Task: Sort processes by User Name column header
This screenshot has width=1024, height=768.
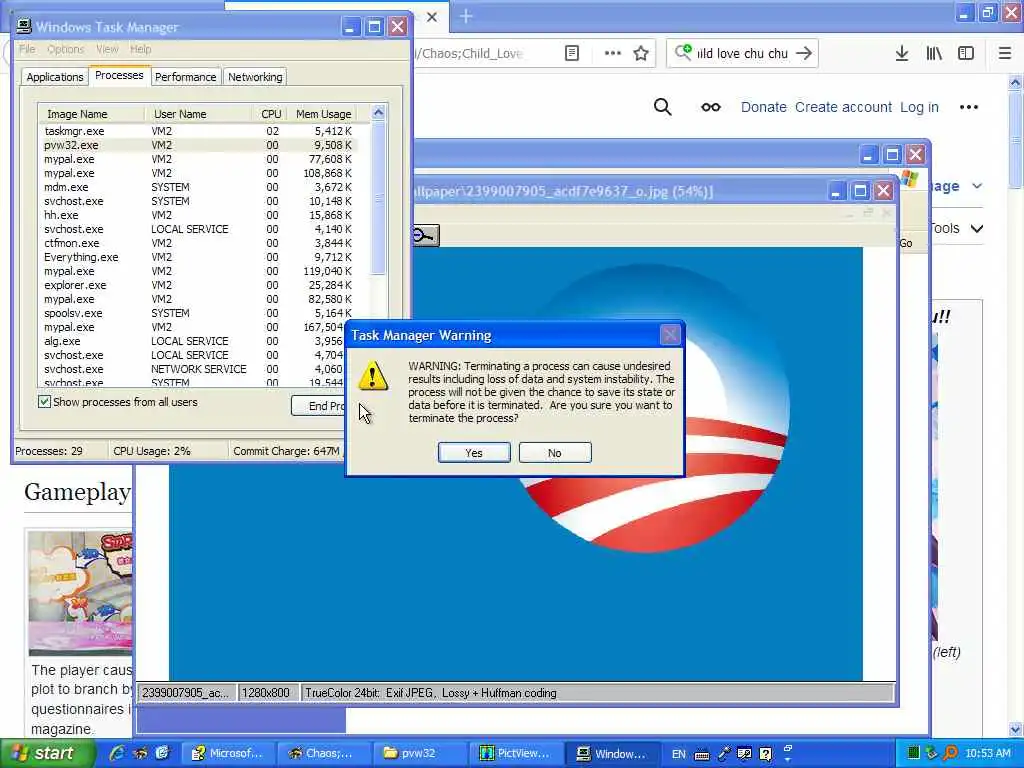Action: click(x=199, y=114)
